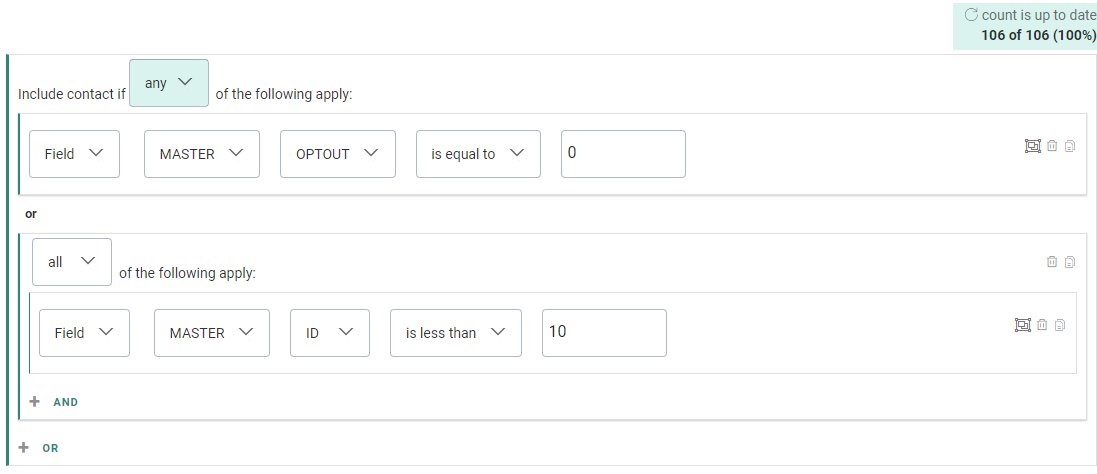Delete the OPTOUT rule with its trash icon
The width and height of the screenshot is (1097, 474).
point(1052,147)
